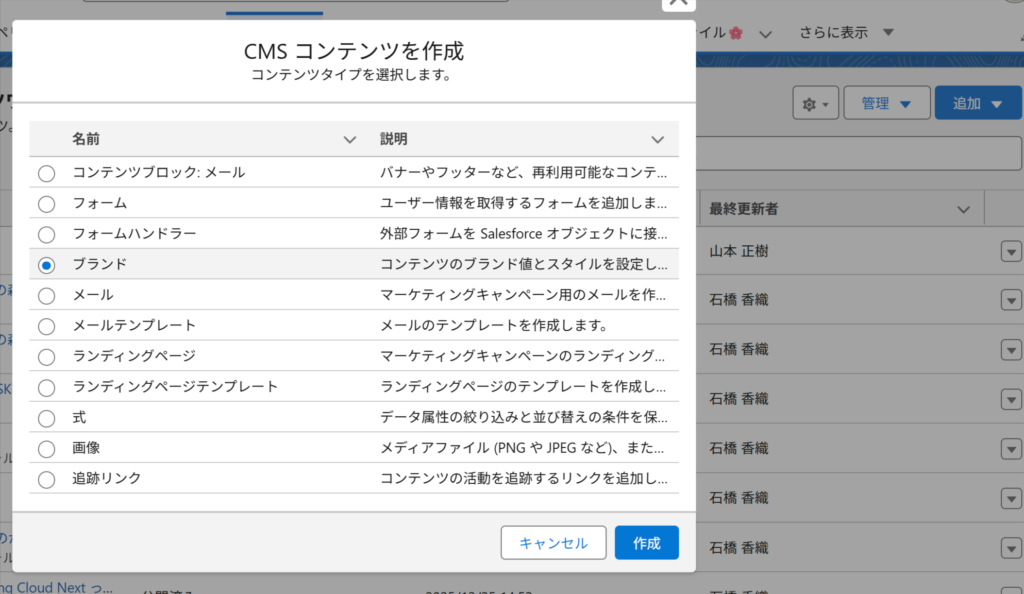Choose the メール content type radio

[x=46, y=296]
